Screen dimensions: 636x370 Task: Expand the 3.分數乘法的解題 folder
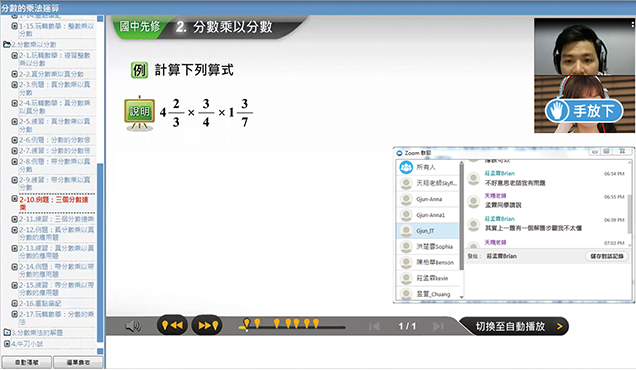click(x=7, y=332)
